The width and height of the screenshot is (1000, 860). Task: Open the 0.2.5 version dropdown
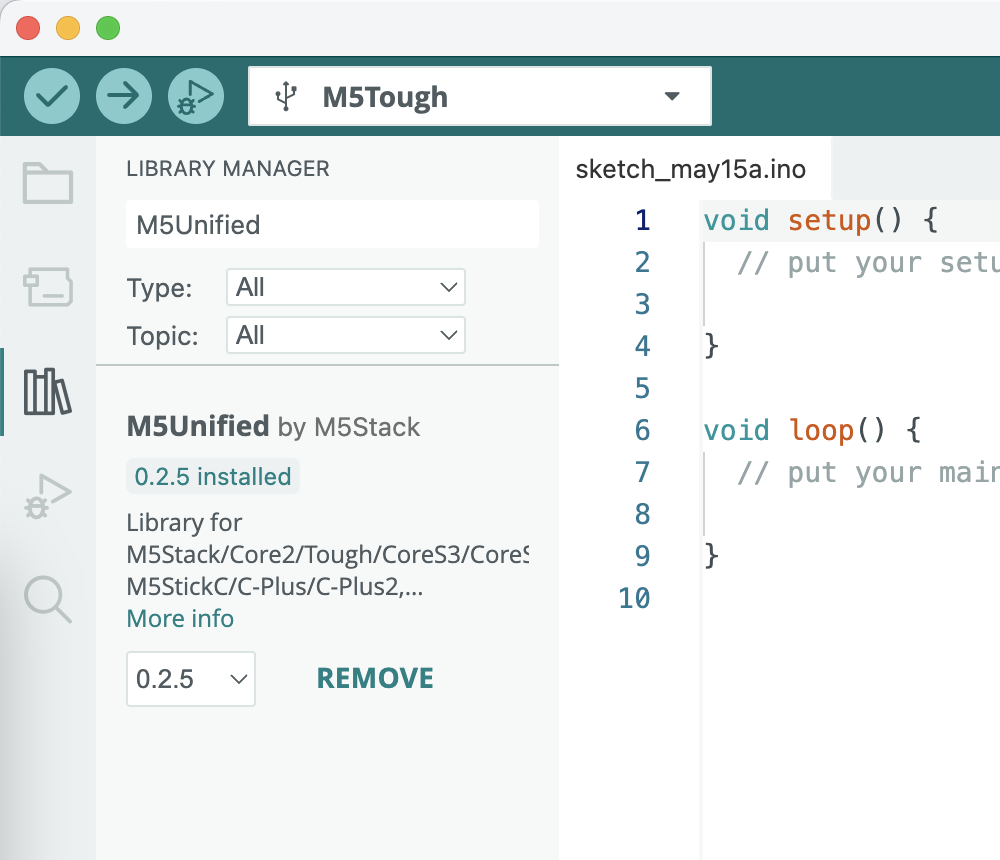point(191,679)
